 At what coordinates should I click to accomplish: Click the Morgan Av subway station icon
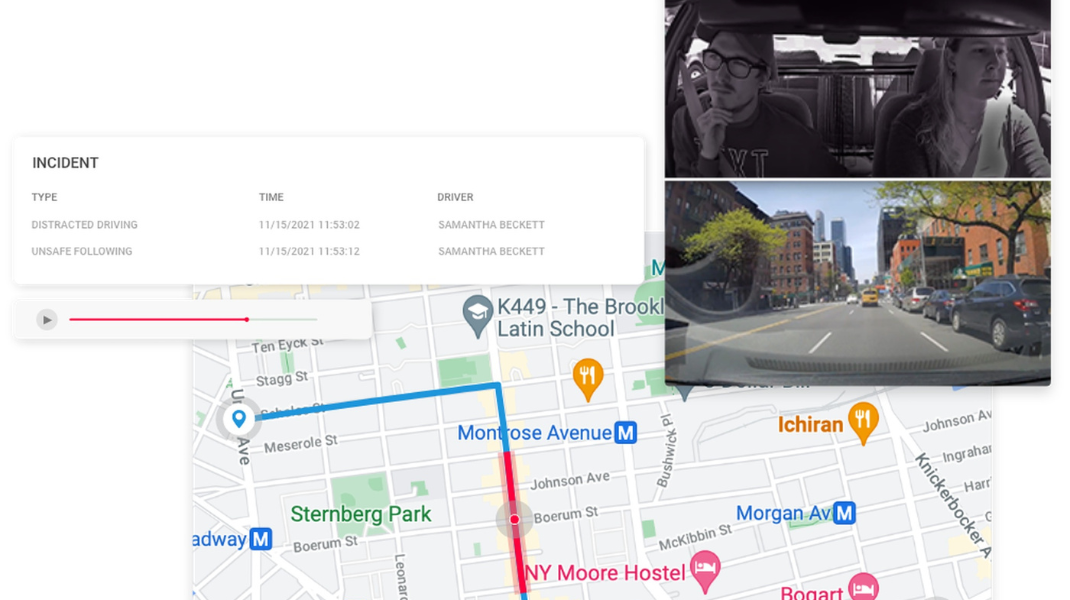point(844,513)
